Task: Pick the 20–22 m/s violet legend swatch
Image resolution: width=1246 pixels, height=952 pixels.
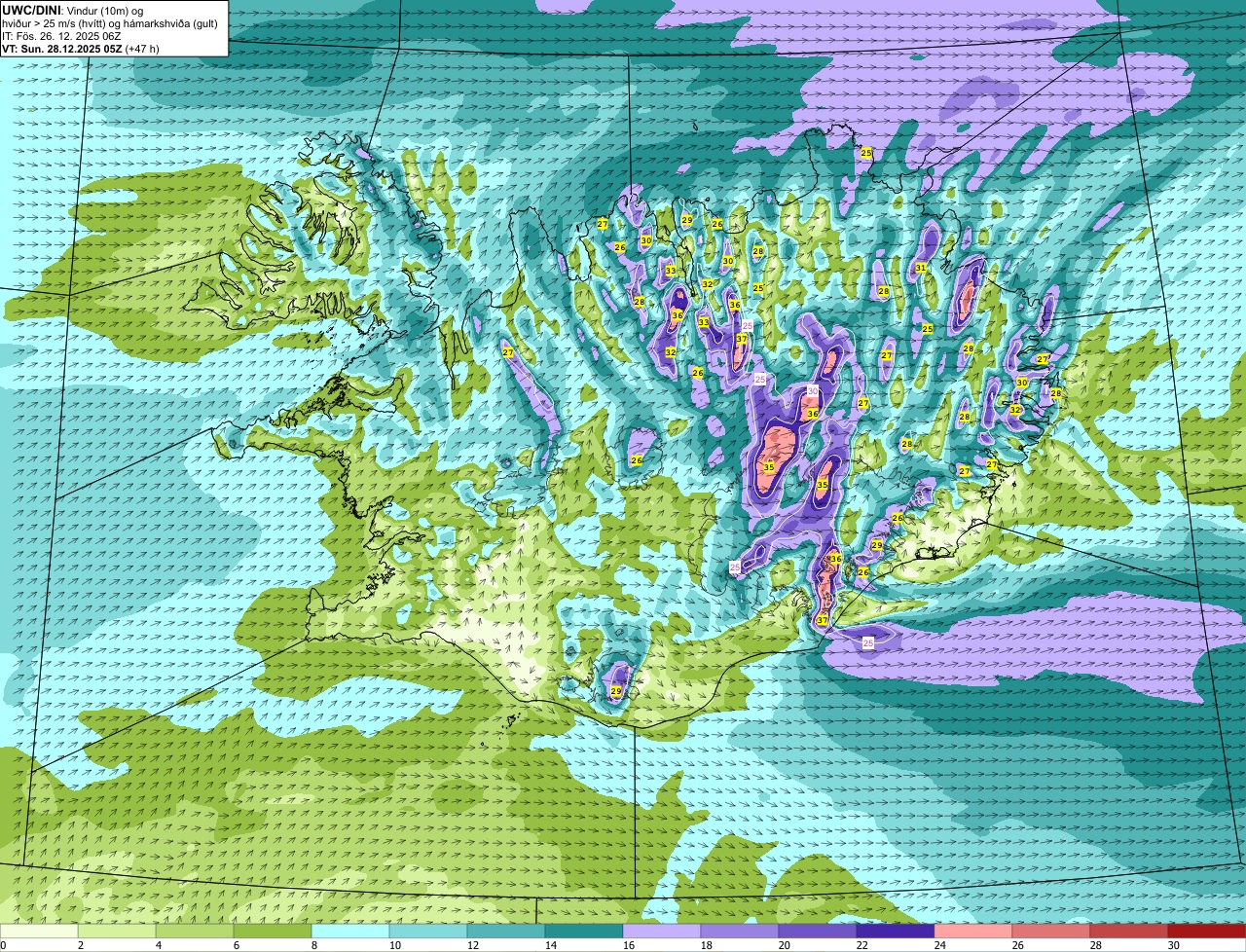Action: click(818, 931)
